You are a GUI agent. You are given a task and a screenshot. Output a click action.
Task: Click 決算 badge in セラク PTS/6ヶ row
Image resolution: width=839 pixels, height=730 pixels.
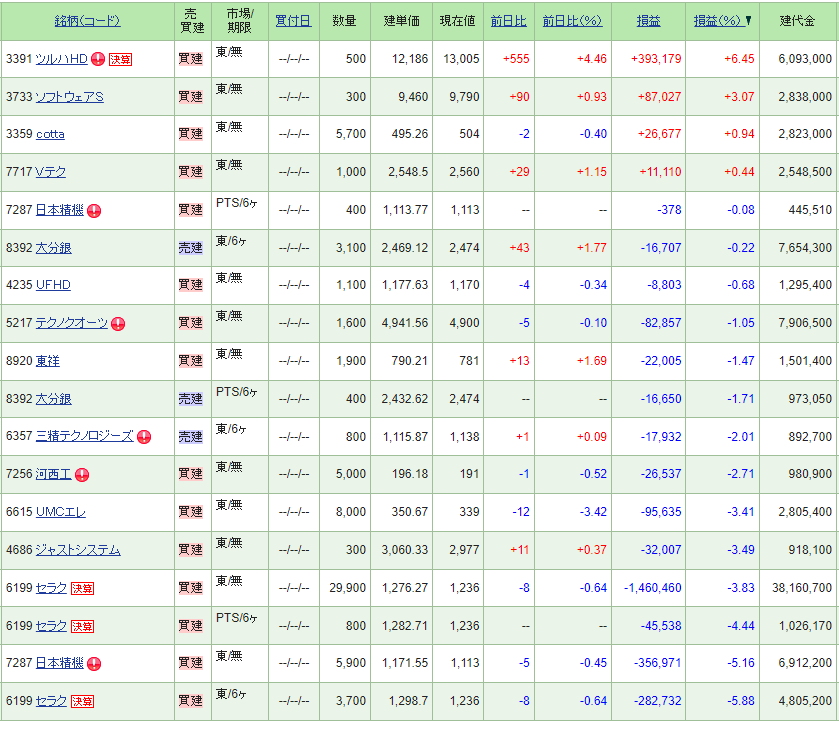pos(82,626)
